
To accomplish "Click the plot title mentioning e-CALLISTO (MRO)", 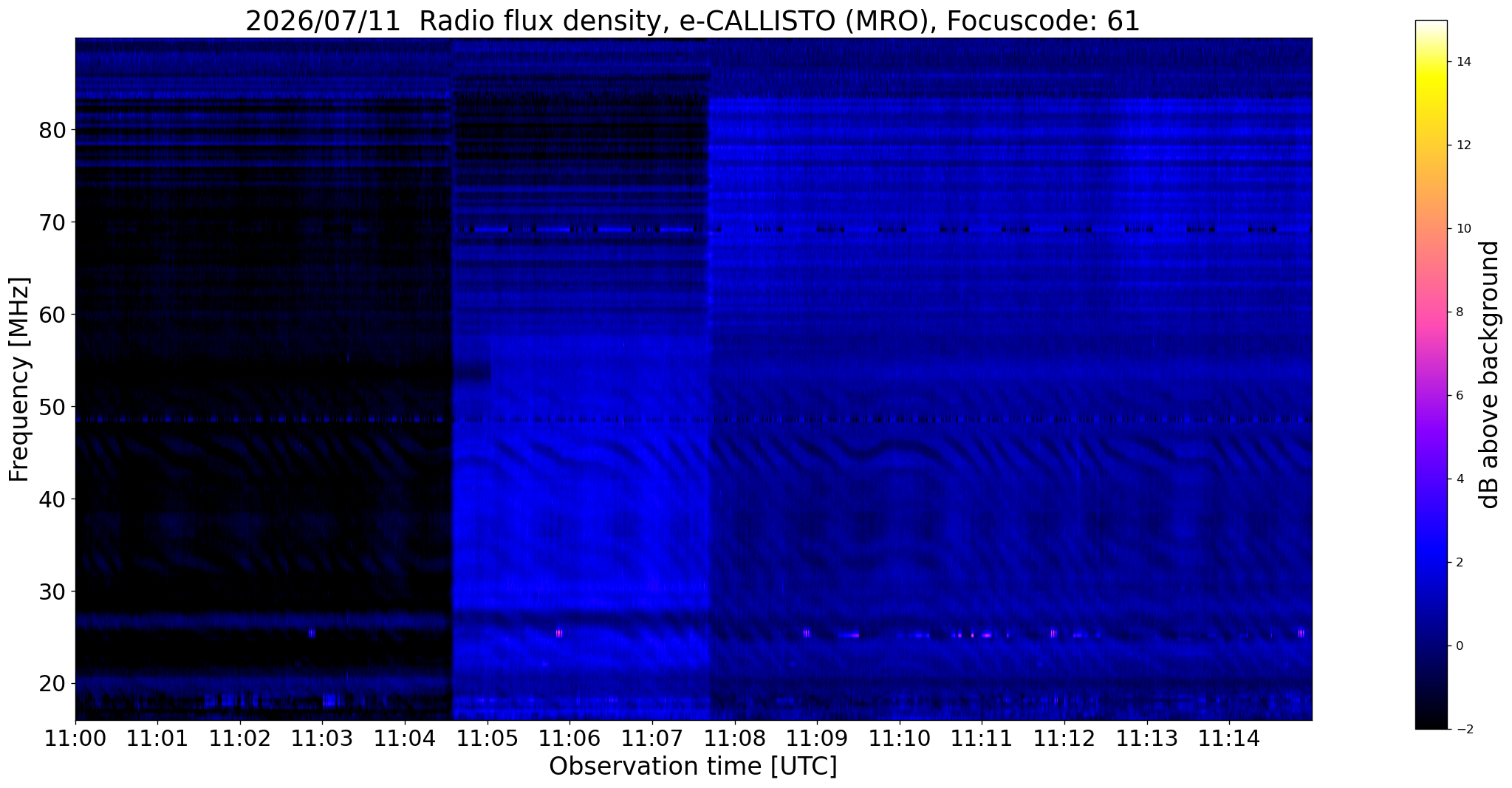I will tap(693, 21).
